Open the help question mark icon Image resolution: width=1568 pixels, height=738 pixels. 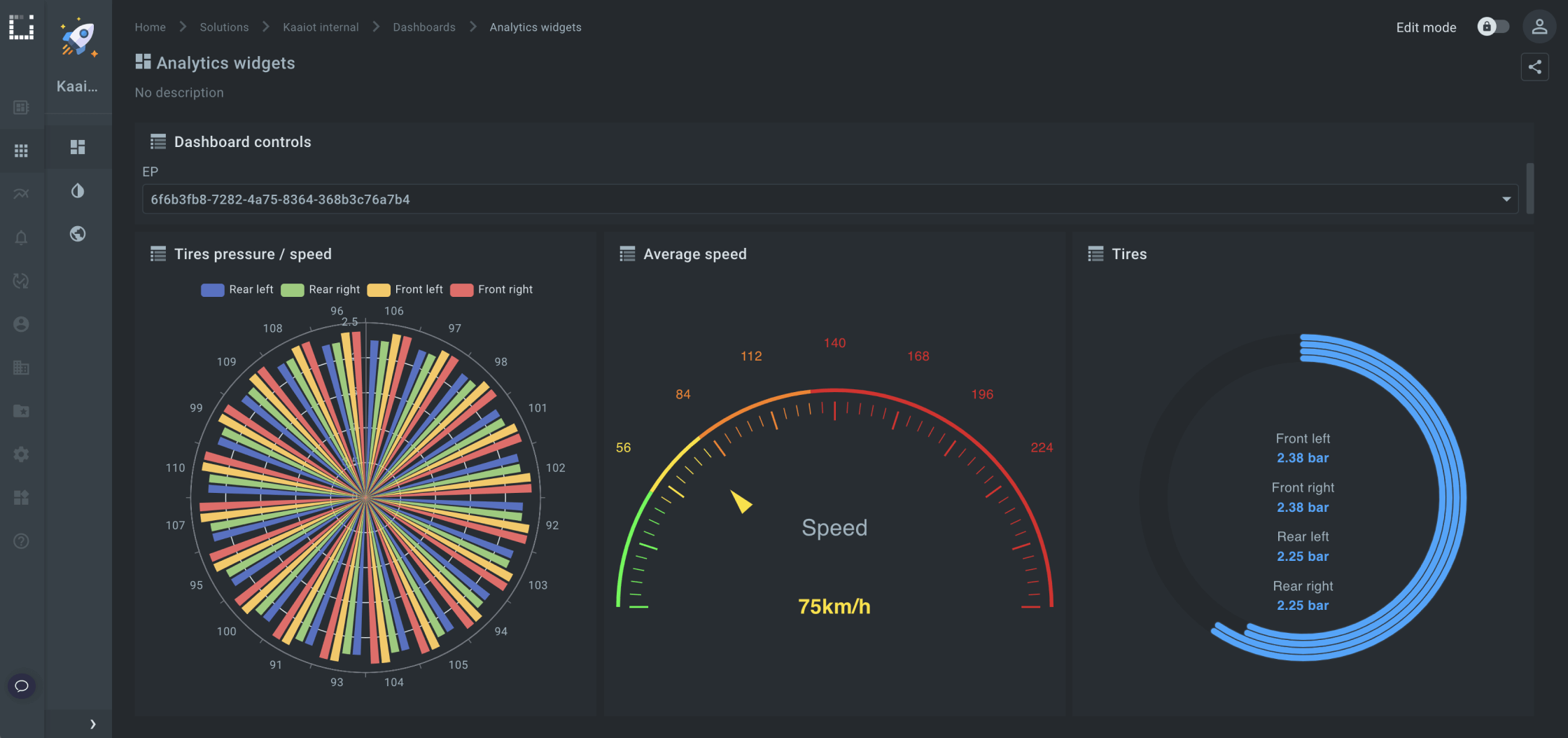[x=21, y=541]
